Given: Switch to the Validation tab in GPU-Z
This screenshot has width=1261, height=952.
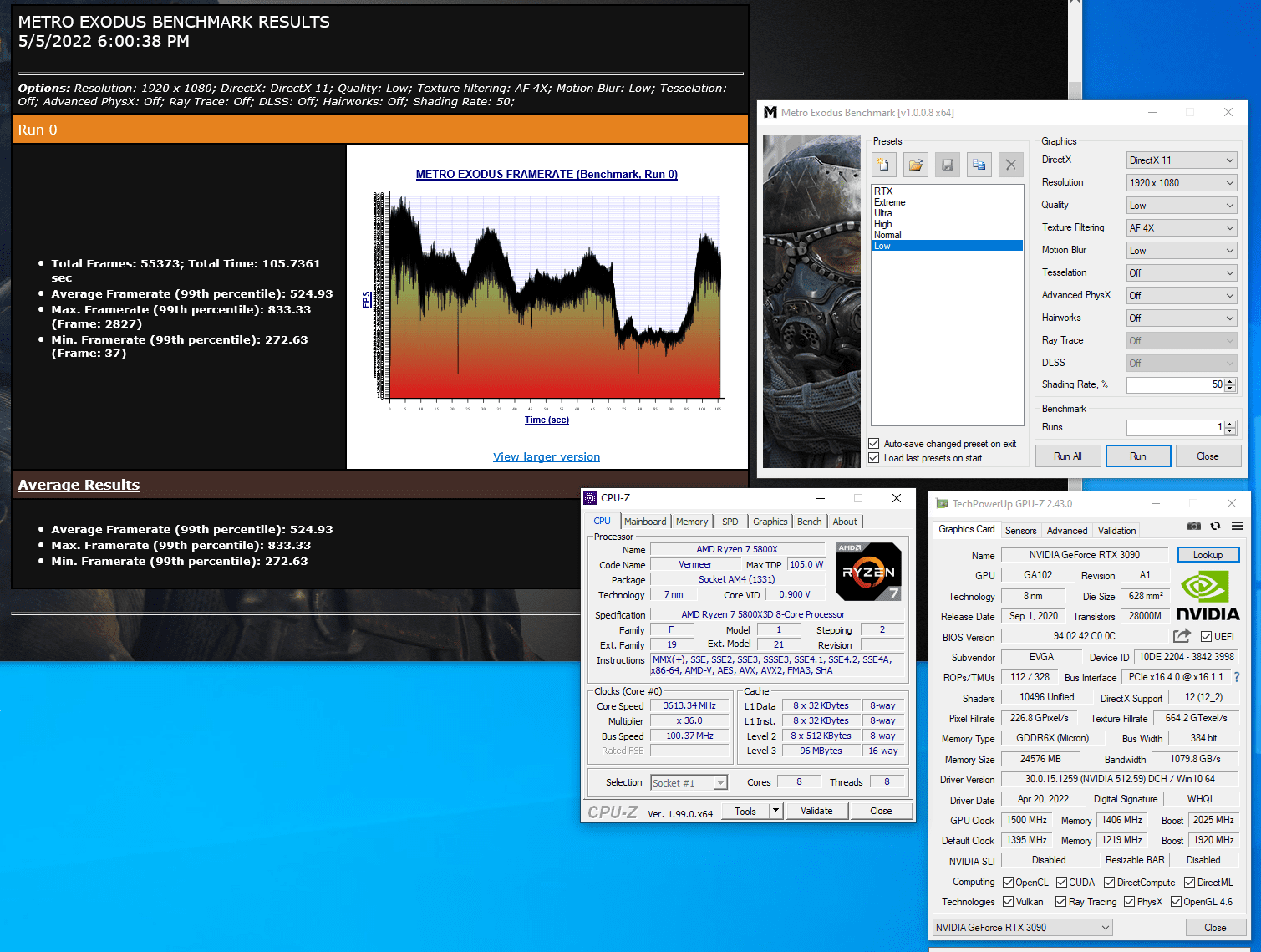Looking at the screenshot, I should click(1116, 531).
